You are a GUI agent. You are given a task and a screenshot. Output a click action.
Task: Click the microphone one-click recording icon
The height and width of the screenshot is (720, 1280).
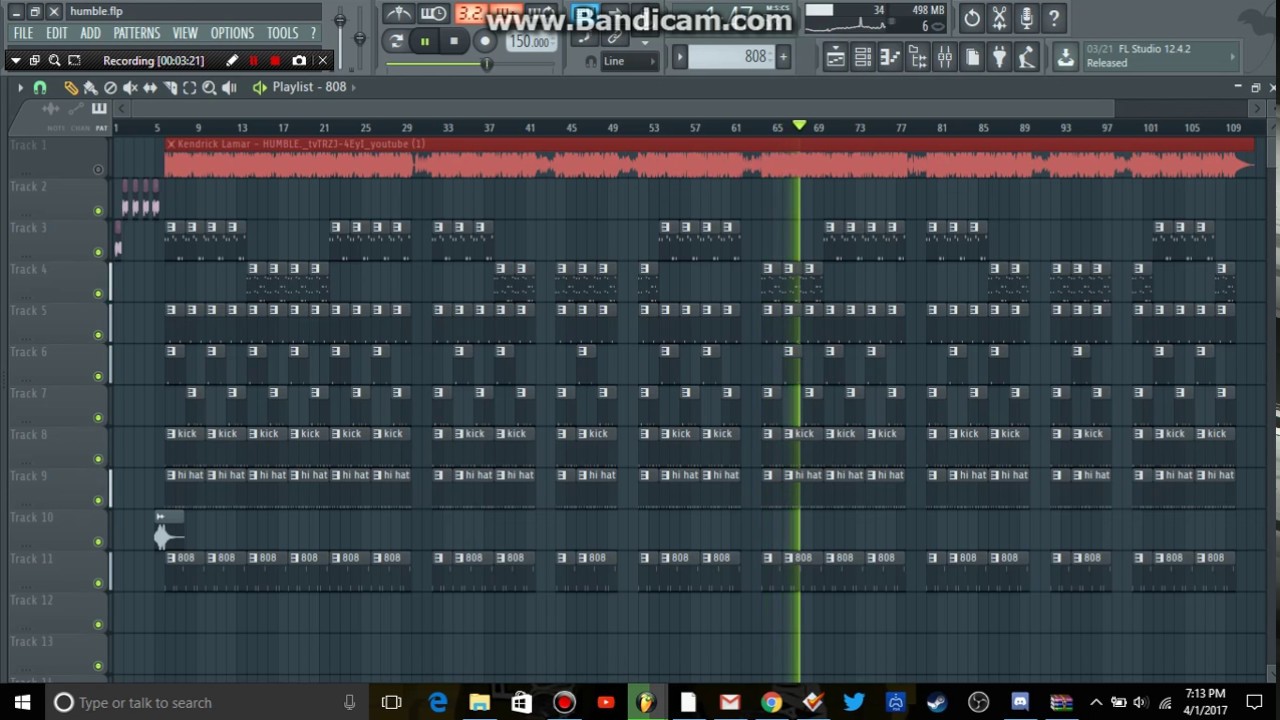pos(1026,18)
